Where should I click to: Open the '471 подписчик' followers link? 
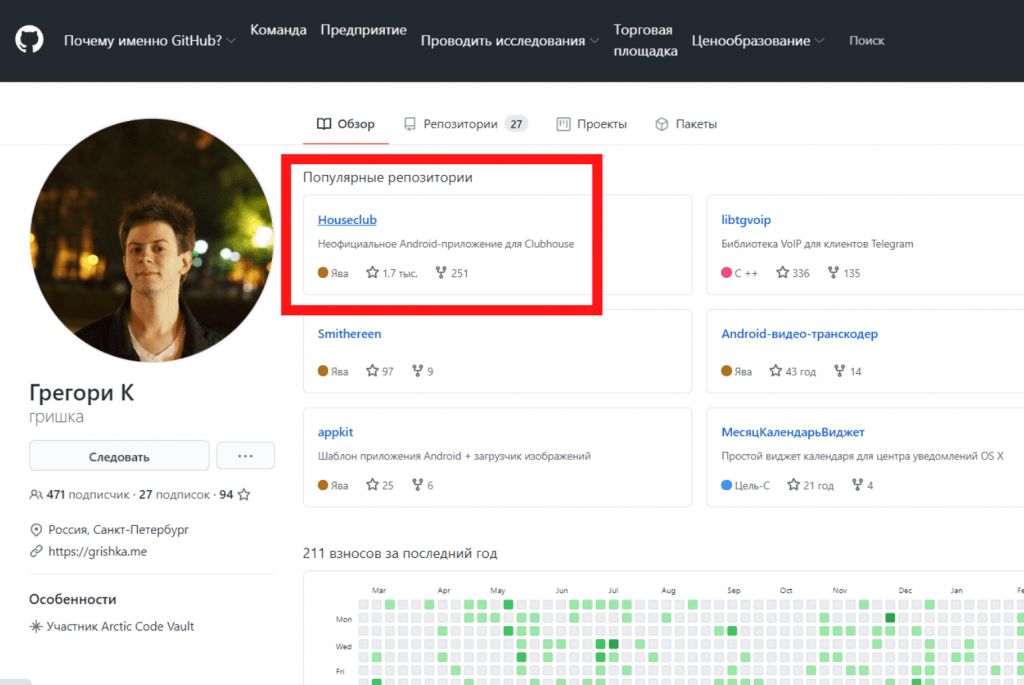coord(88,495)
